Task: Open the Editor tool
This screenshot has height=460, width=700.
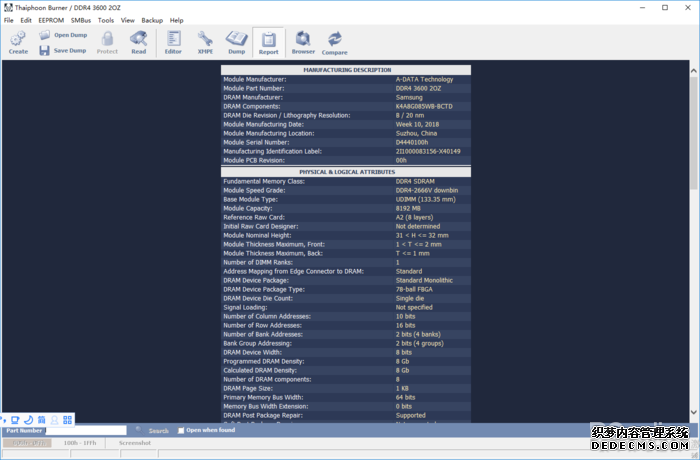Action: point(173,42)
